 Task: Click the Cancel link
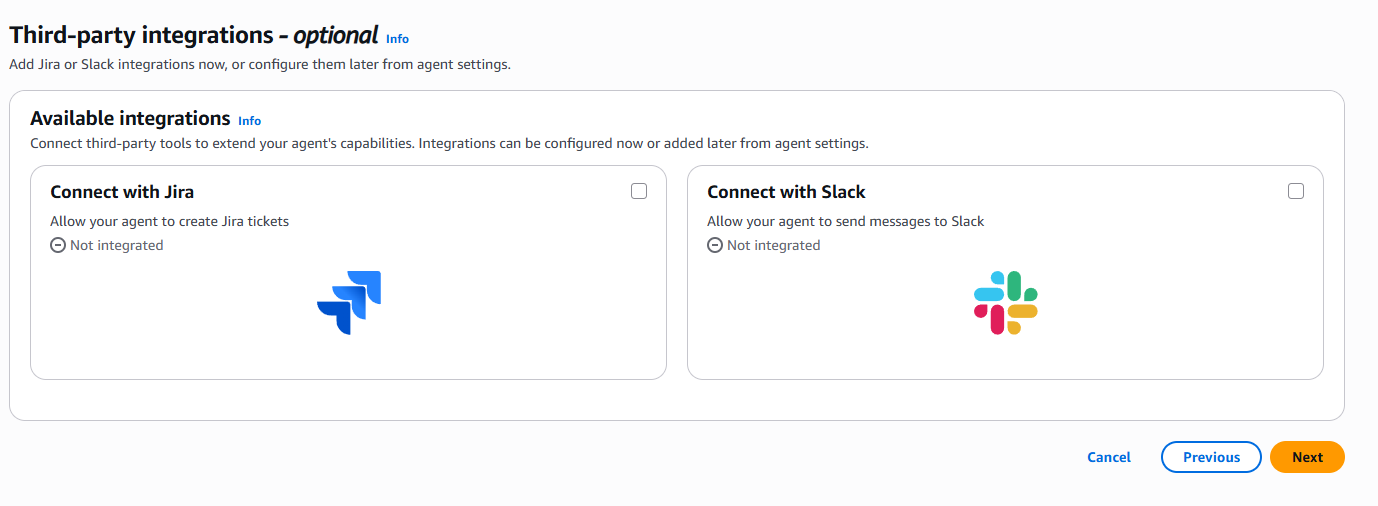coord(1109,457)
